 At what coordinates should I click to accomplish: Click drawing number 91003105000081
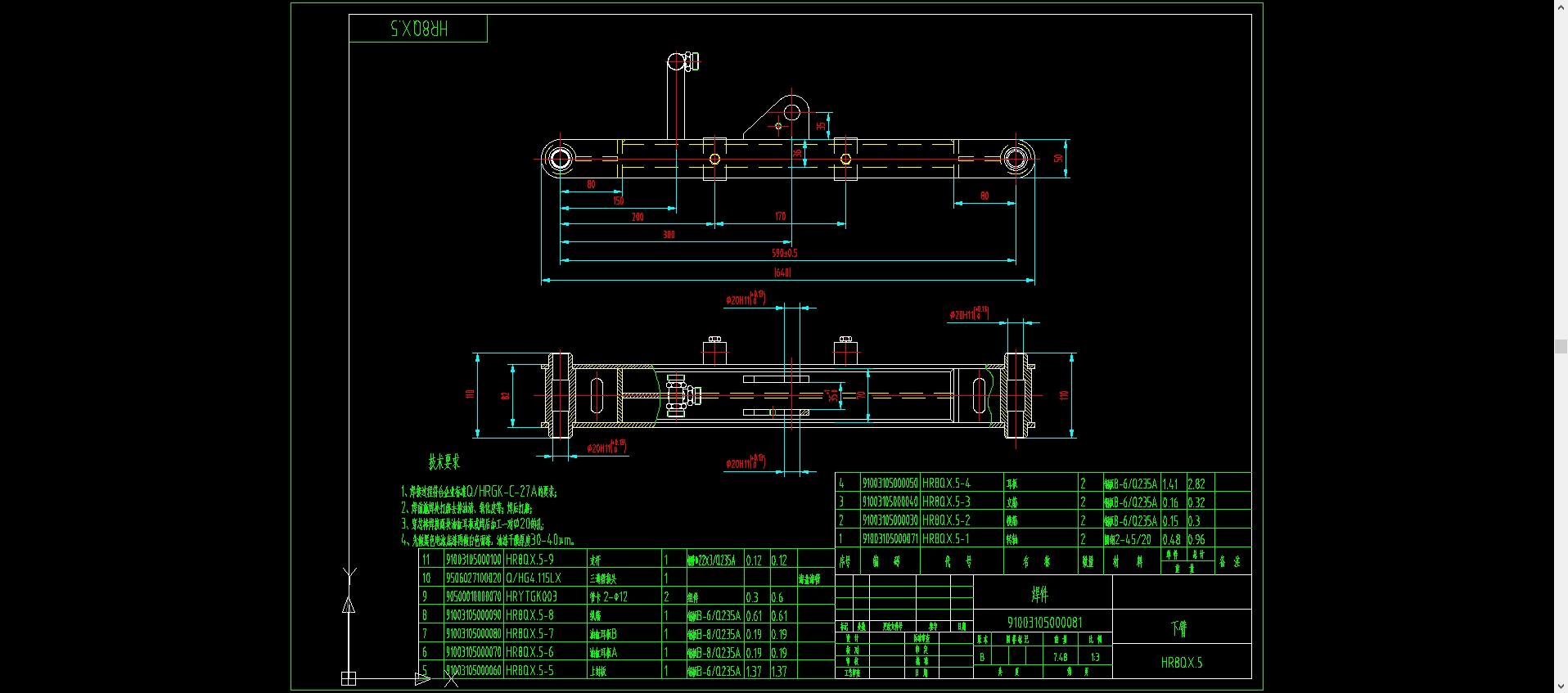1044,623
